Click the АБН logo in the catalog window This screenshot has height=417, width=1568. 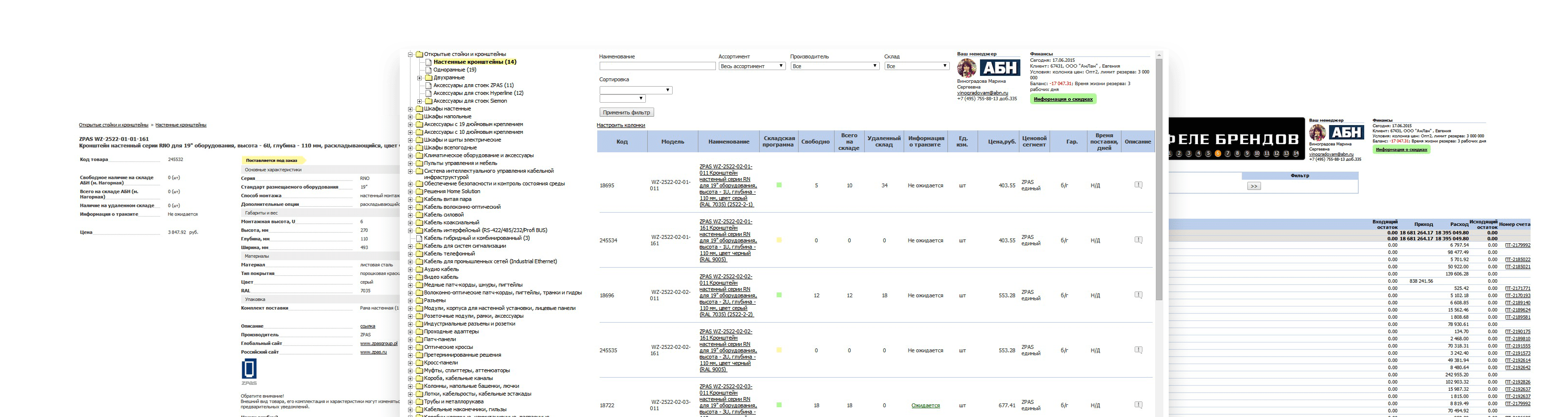click(x=999, y=68)
